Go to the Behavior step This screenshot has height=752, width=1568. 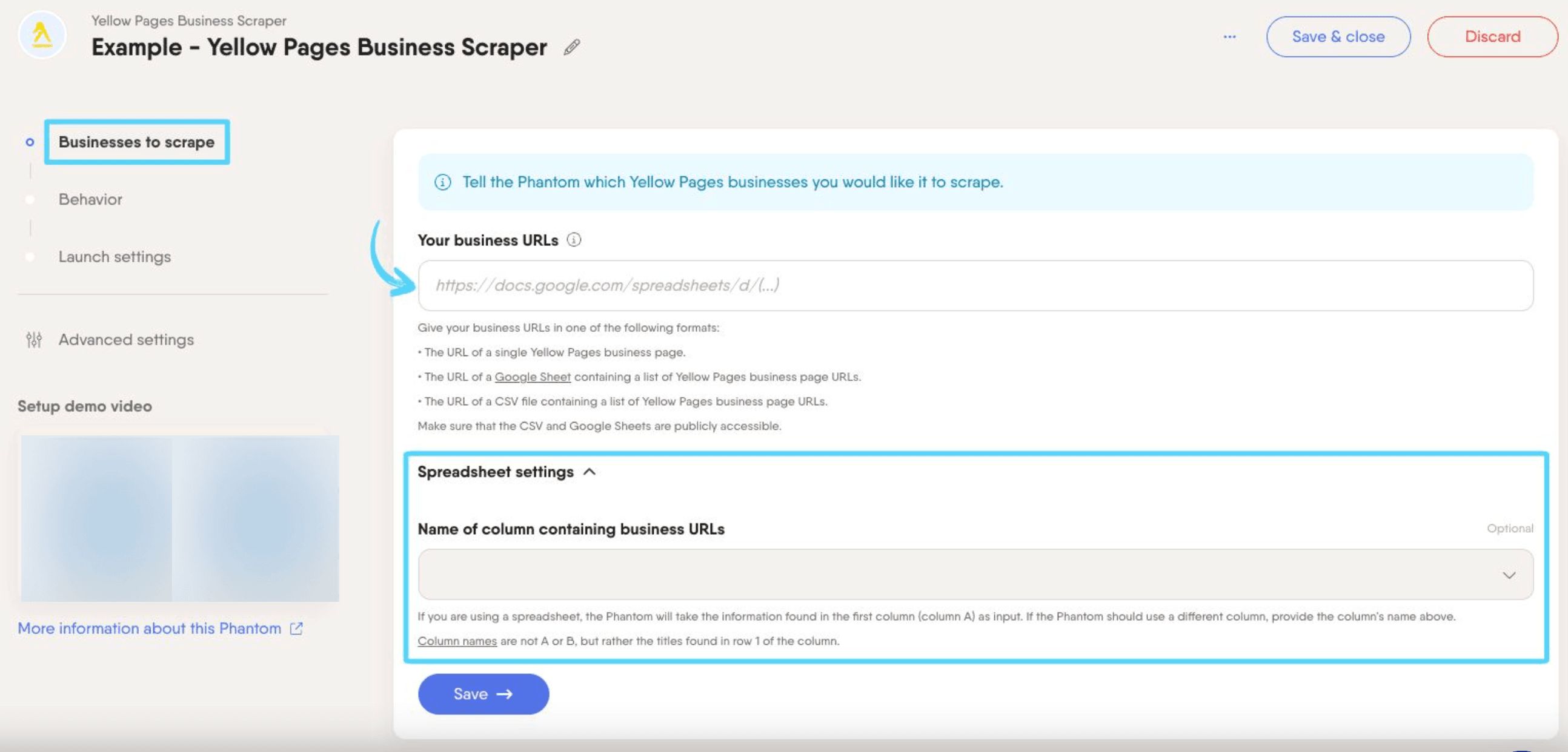(90, 199)
